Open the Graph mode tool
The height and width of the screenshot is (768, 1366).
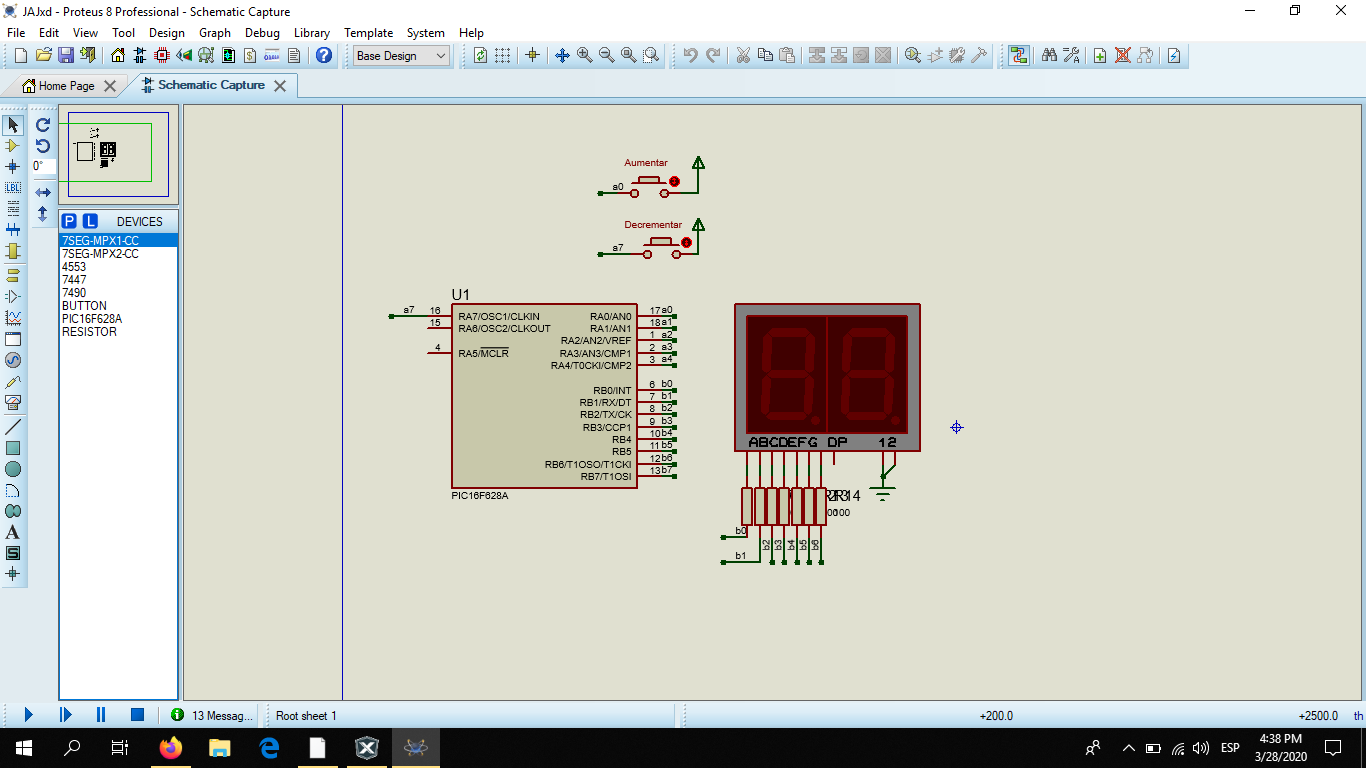[13, 317]
